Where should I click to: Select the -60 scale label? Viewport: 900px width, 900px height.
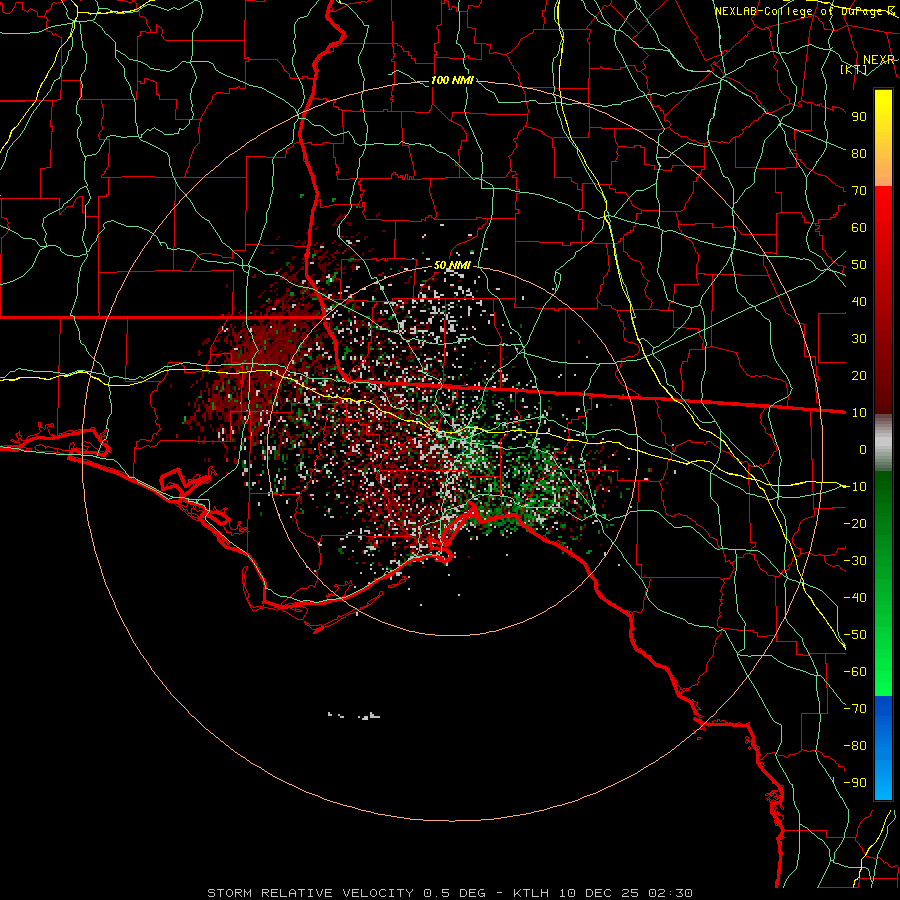[855, 672]
